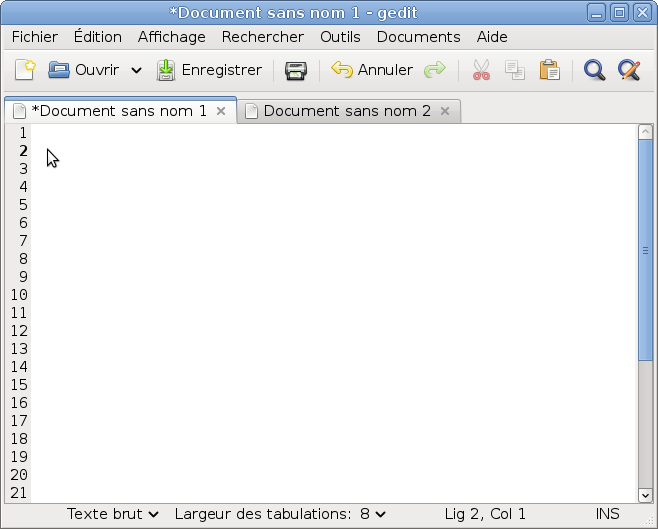Open search with magnifier icon
Viewport: 658px width, 529px height.
pos(595,70)
